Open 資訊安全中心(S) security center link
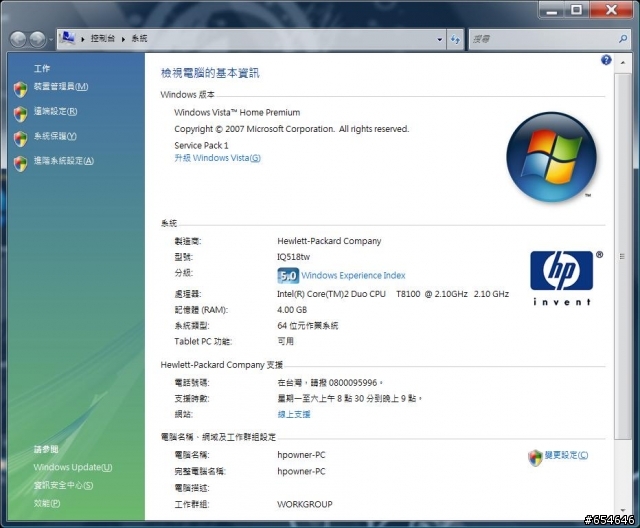The width and height of the screenshot is (640, 528). click(63, 485)
